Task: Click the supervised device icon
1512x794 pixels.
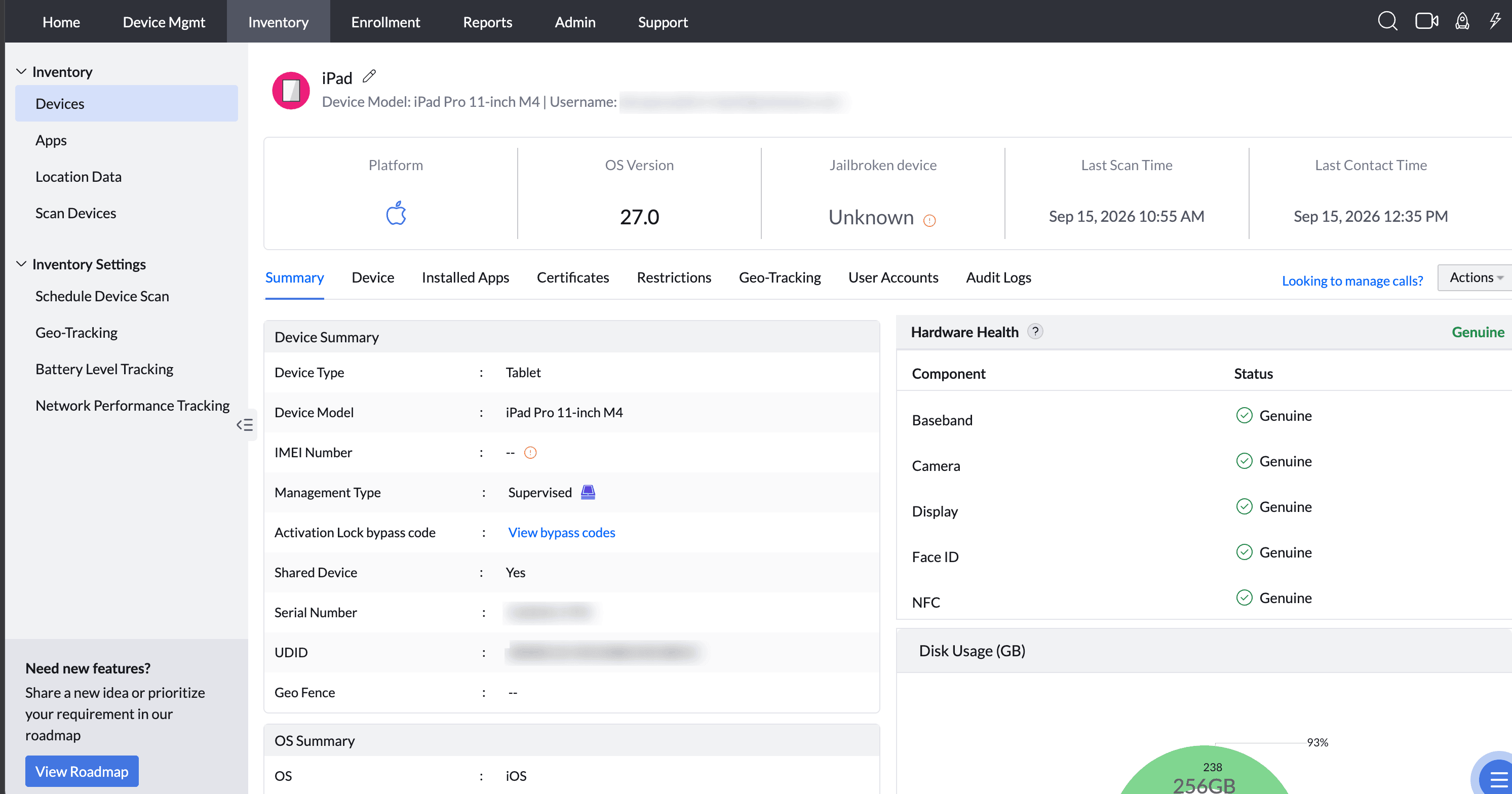Action: click(588, 492)
